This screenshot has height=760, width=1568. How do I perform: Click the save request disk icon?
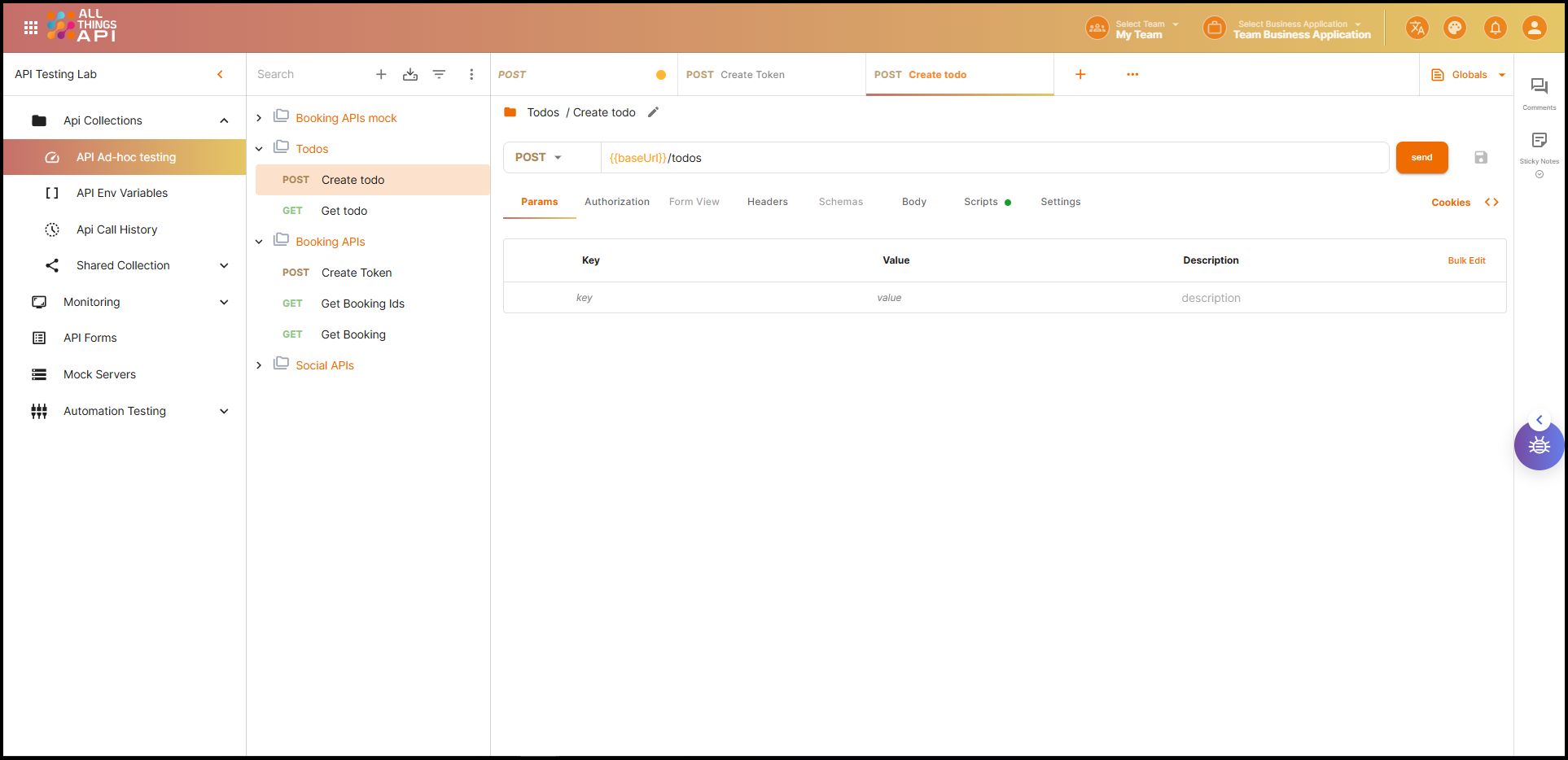(1481, 158)
